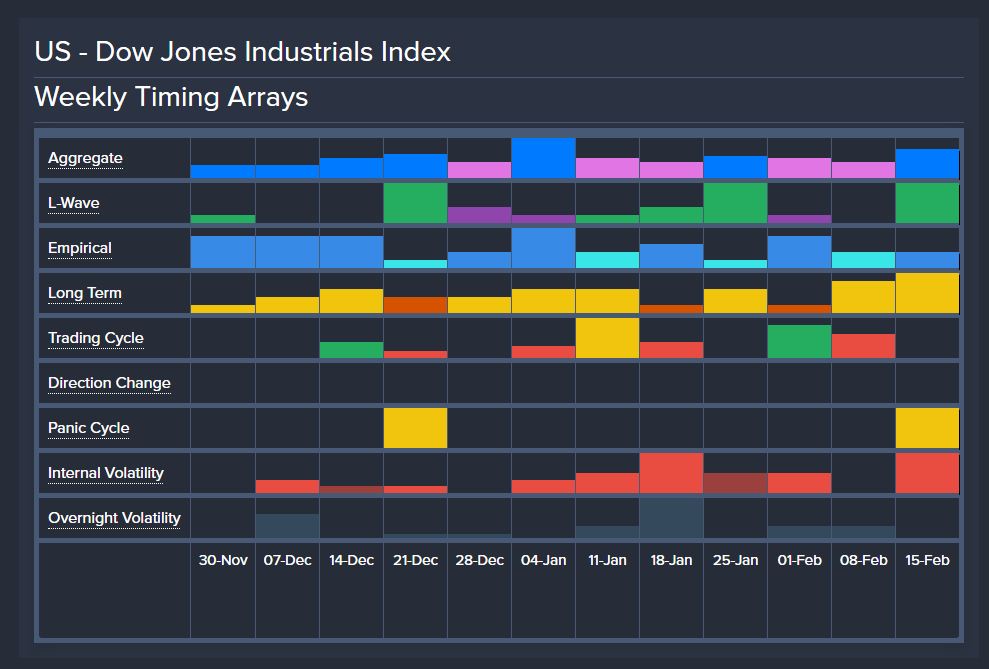This screenshot has height=669, width=989.
Task: Select the 08-Feb date column label
Action: (x=863, y=560)
